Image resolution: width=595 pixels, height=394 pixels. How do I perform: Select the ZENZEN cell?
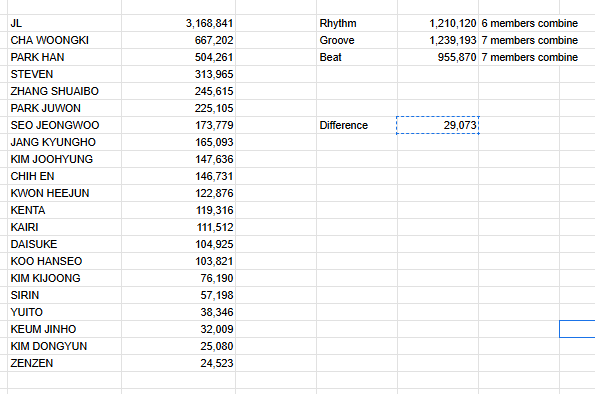tap(65, 363)
